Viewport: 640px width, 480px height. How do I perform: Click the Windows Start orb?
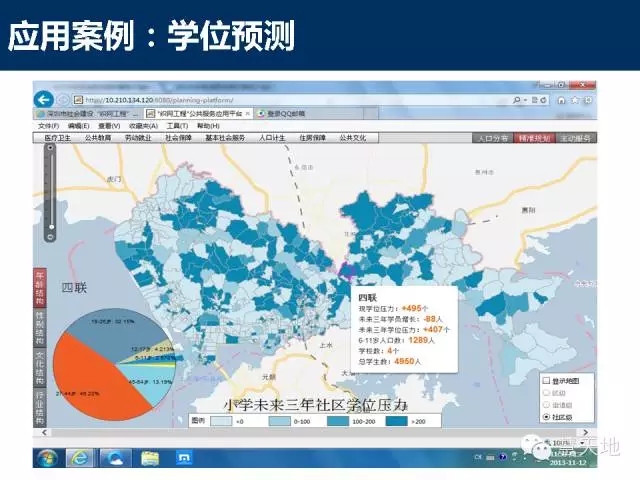pos(46,457)
